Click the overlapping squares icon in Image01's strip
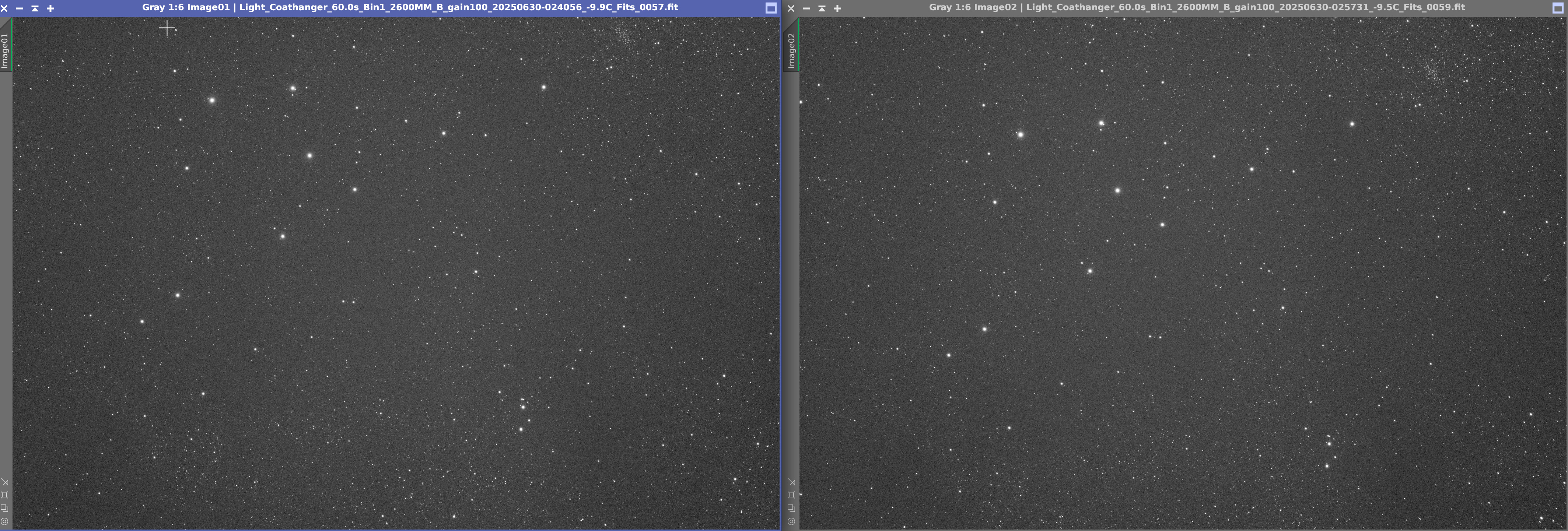Screen dimensions: 1568x531 click(x=5, y=509)
